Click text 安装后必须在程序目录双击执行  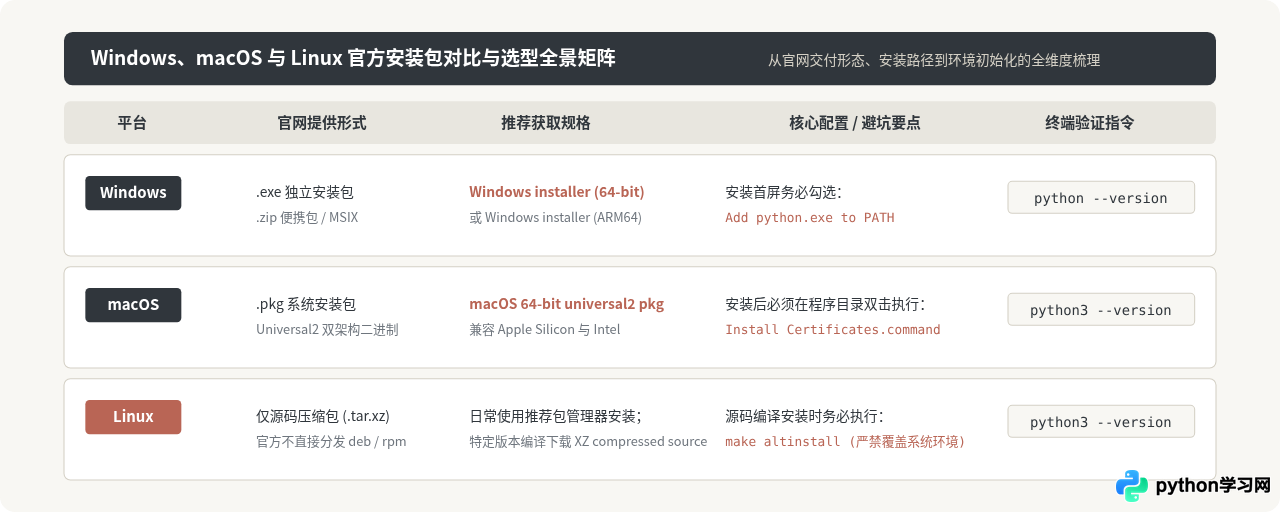[825, 304]
